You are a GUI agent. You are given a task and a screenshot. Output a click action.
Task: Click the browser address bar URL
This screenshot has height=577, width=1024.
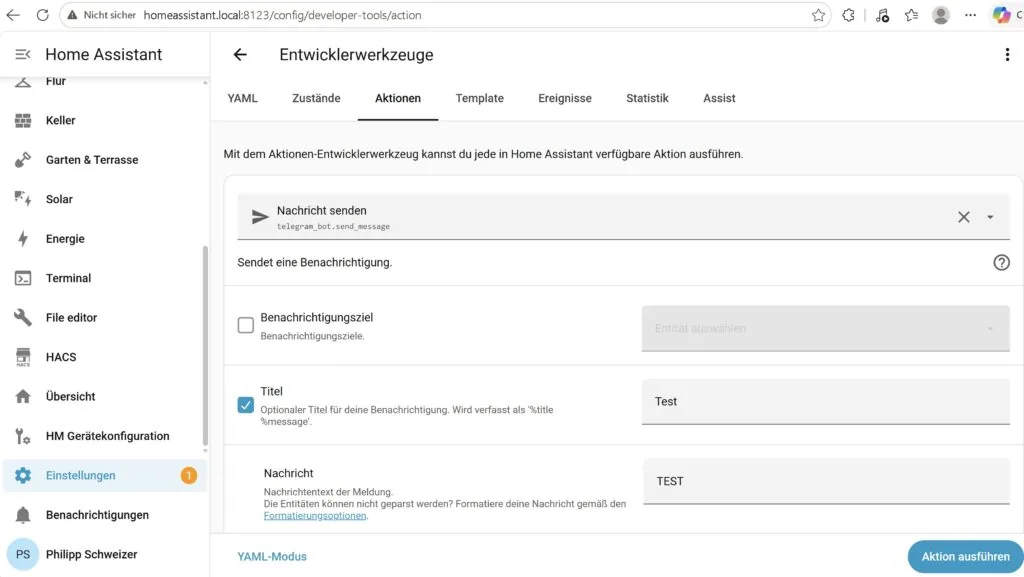point(282,15)
